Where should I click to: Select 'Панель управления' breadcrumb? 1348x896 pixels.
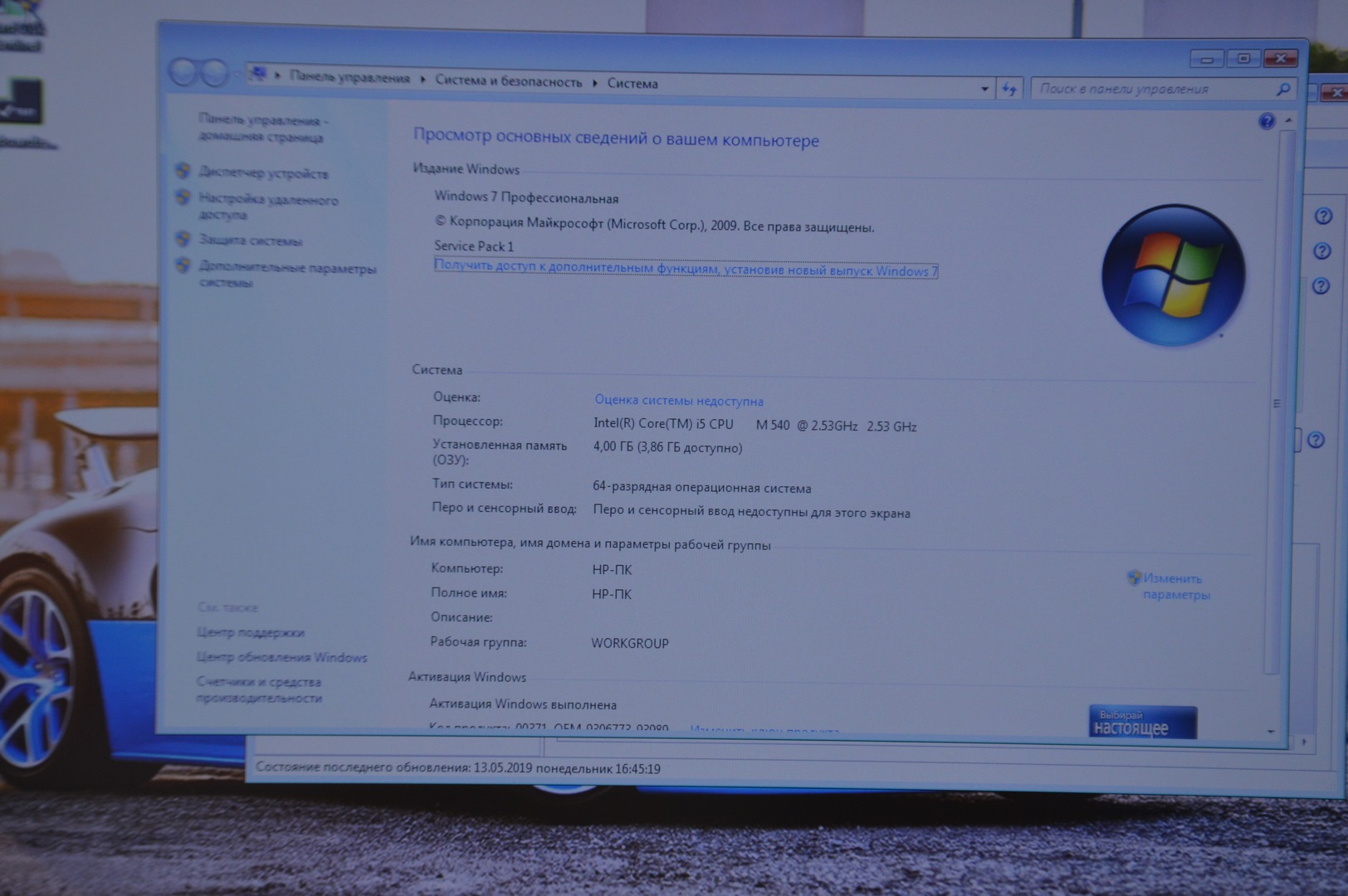[349, 78]
